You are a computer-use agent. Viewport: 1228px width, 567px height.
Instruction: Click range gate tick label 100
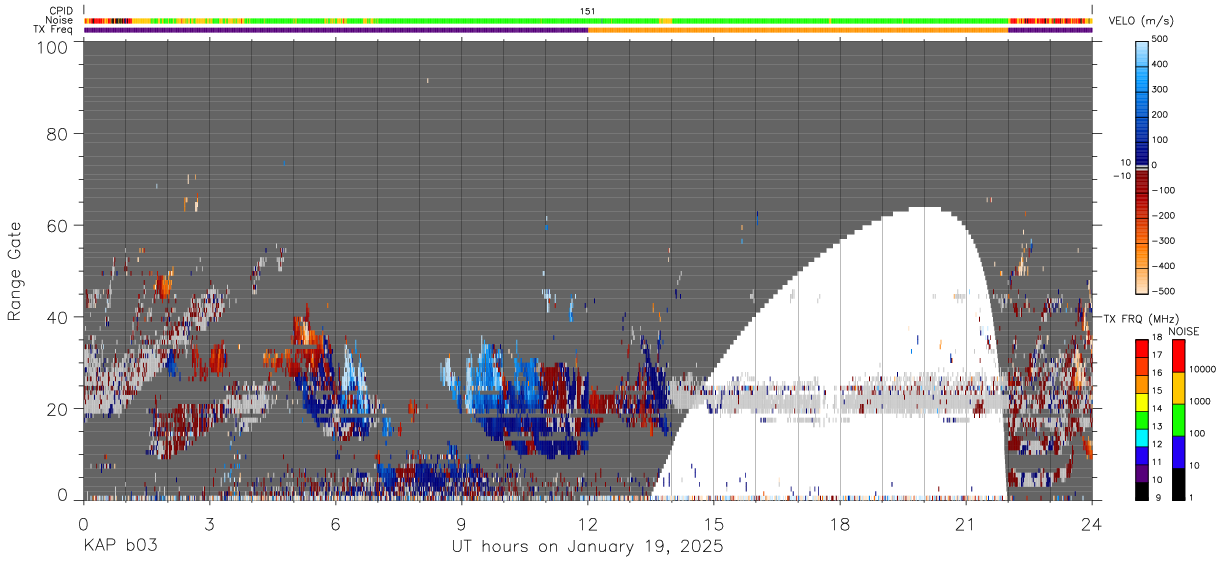(x=53, y=47)
